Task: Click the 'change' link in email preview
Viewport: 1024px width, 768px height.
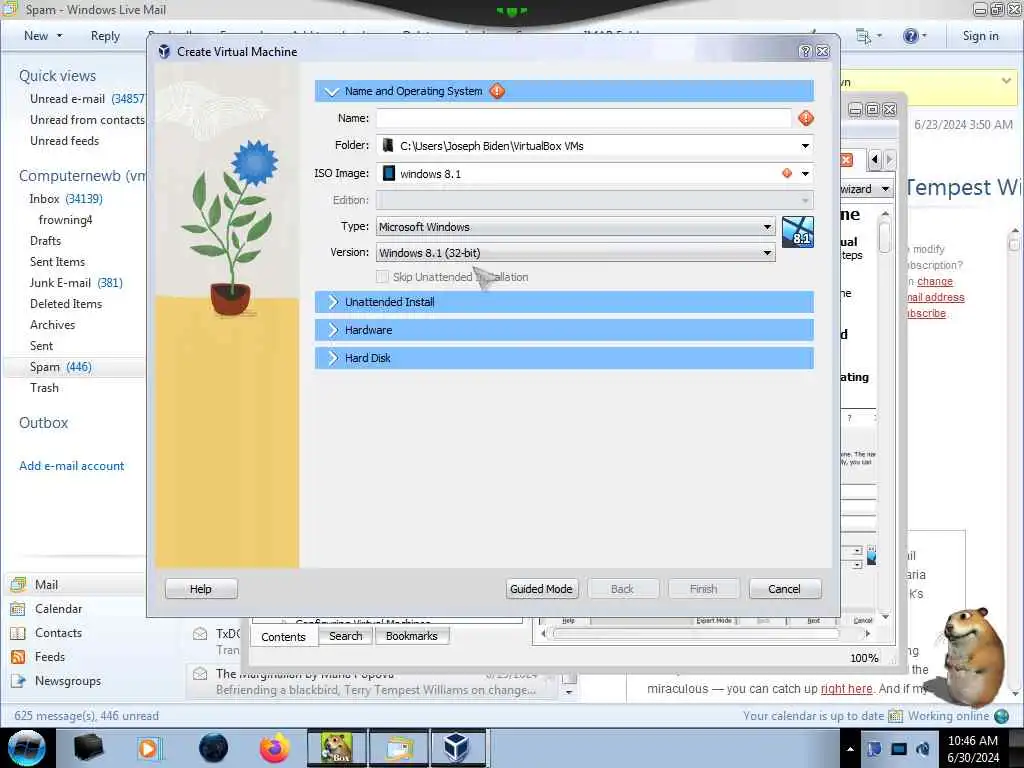Action: [935, 281]
